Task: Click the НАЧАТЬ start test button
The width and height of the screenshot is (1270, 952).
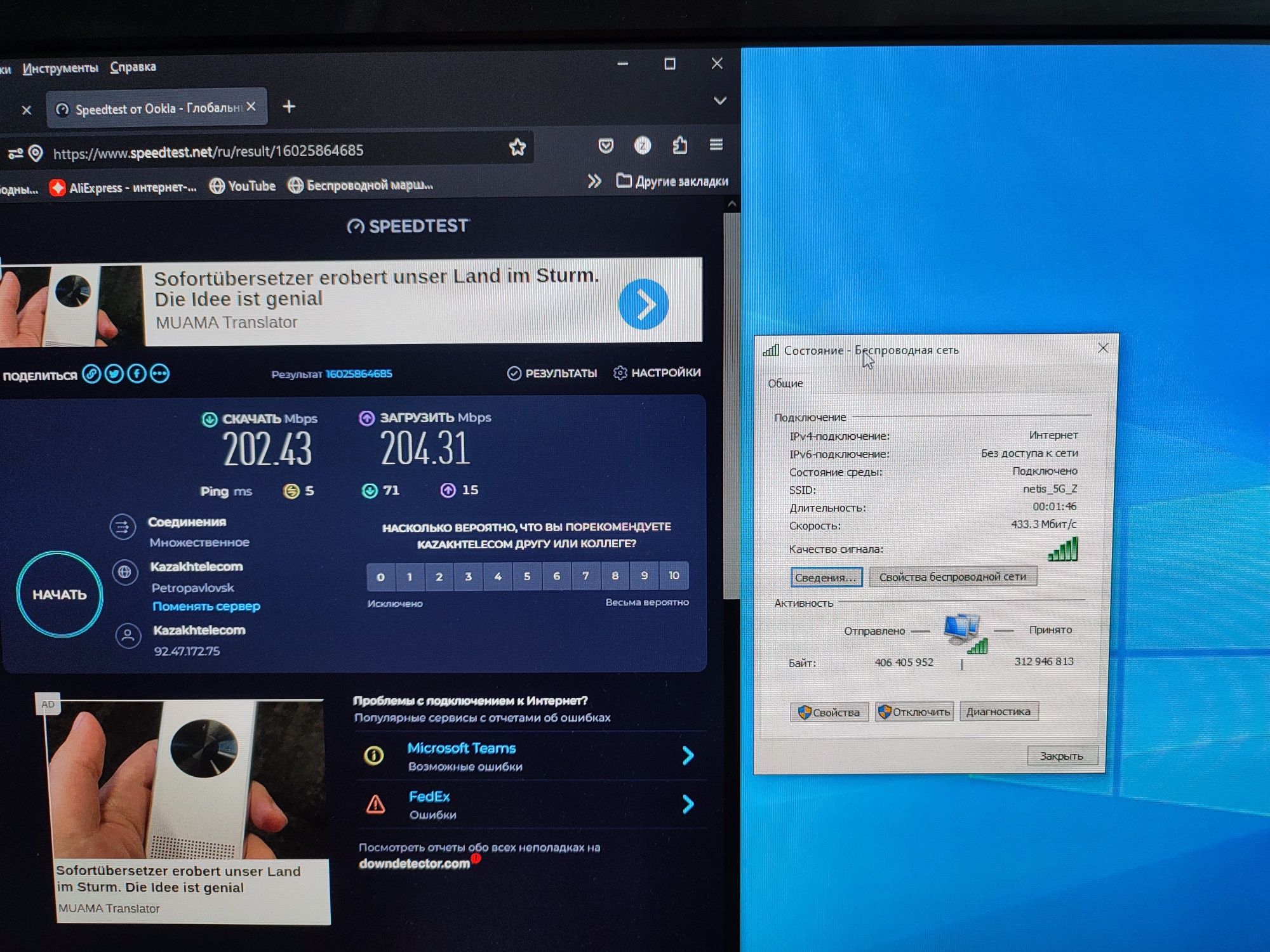Action: pyautogui.click(x=59, y=595)
